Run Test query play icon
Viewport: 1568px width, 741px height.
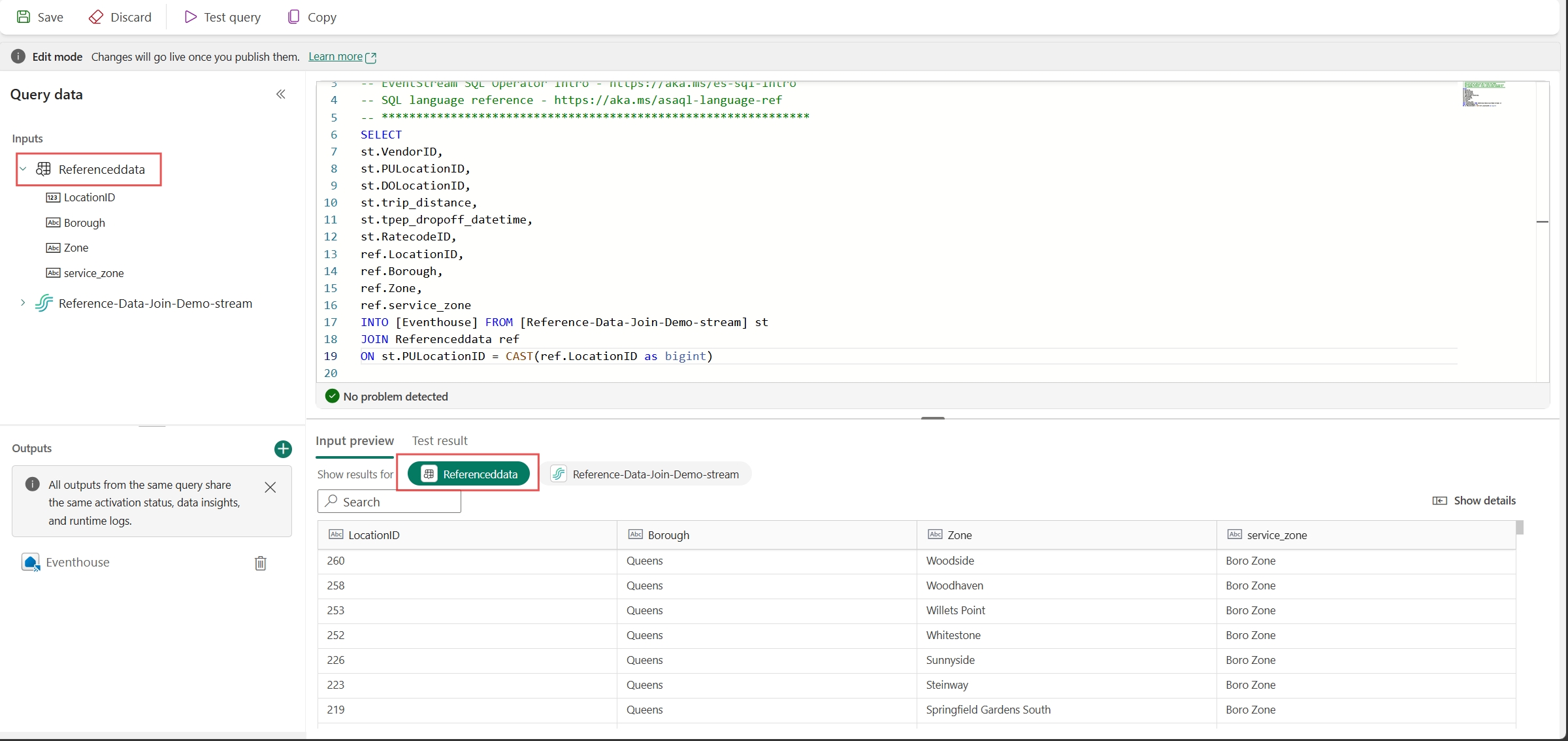pyautogui.click(x=190, y=17)
